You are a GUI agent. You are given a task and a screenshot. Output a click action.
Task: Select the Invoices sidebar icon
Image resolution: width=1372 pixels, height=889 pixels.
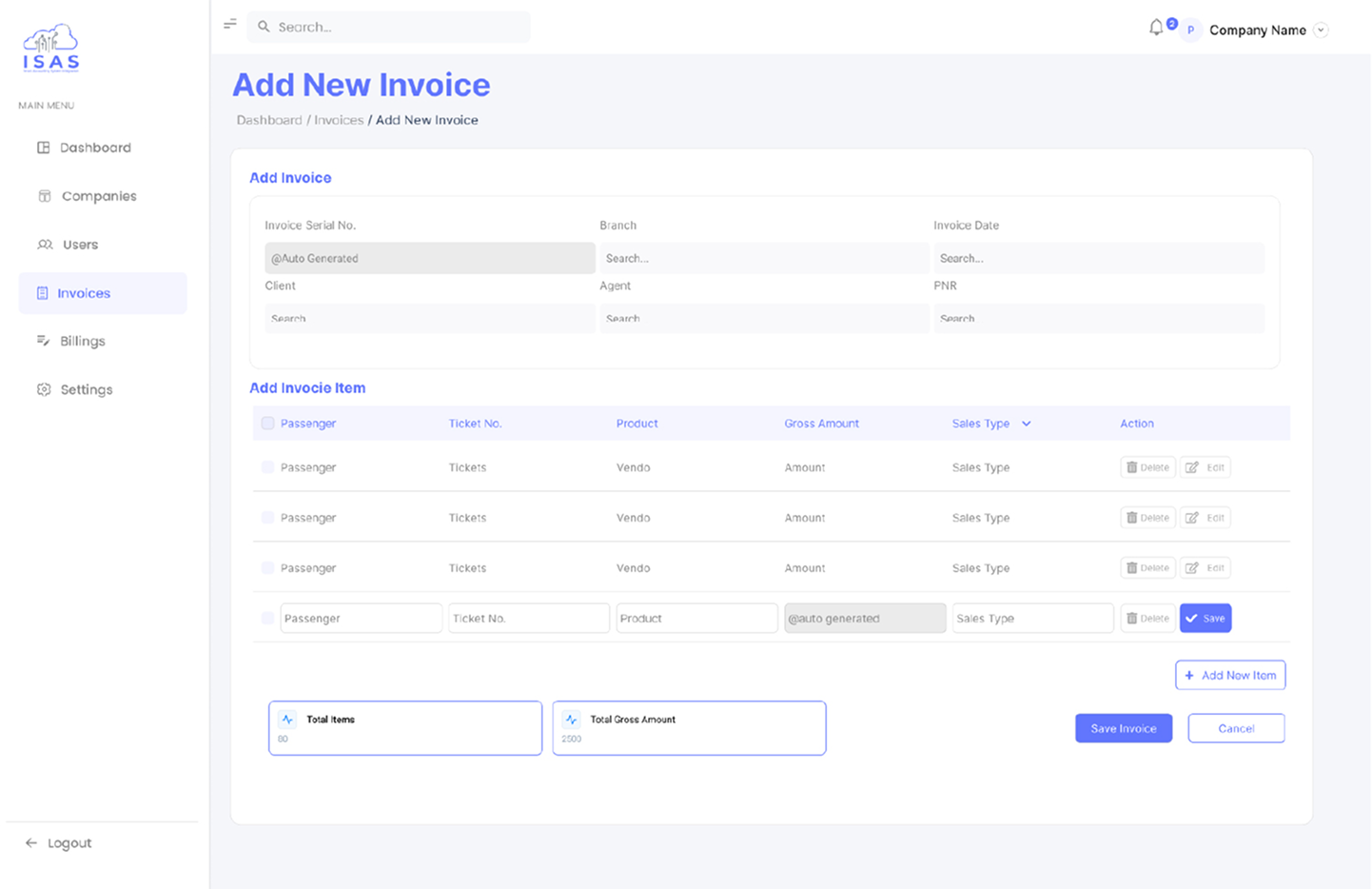(x=42, y=293)
